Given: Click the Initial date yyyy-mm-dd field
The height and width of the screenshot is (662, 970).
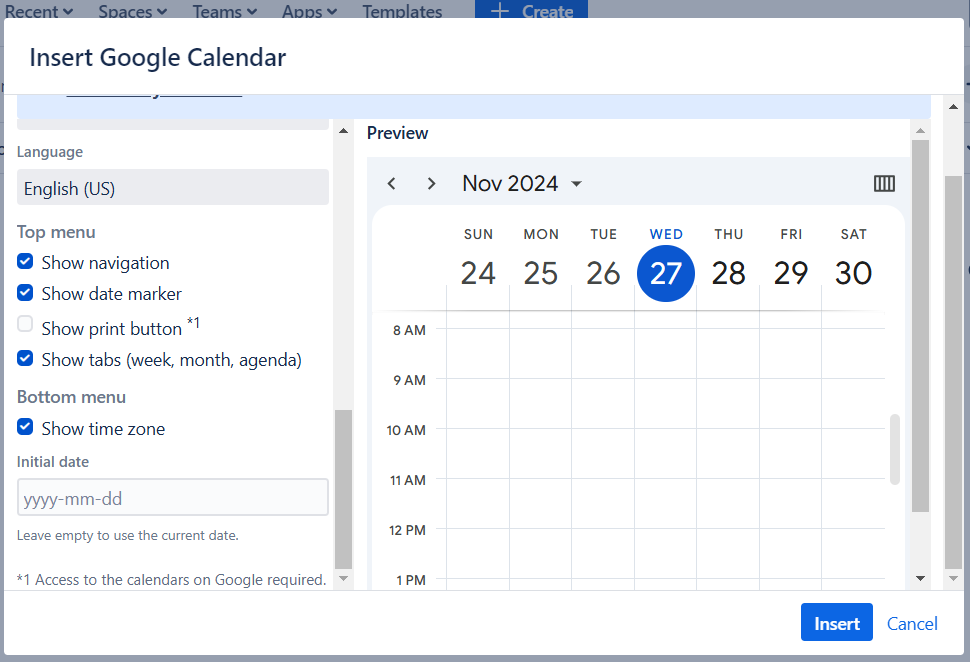Looking at the screenshot, I should pyautogui.click(x=172, y=497).
